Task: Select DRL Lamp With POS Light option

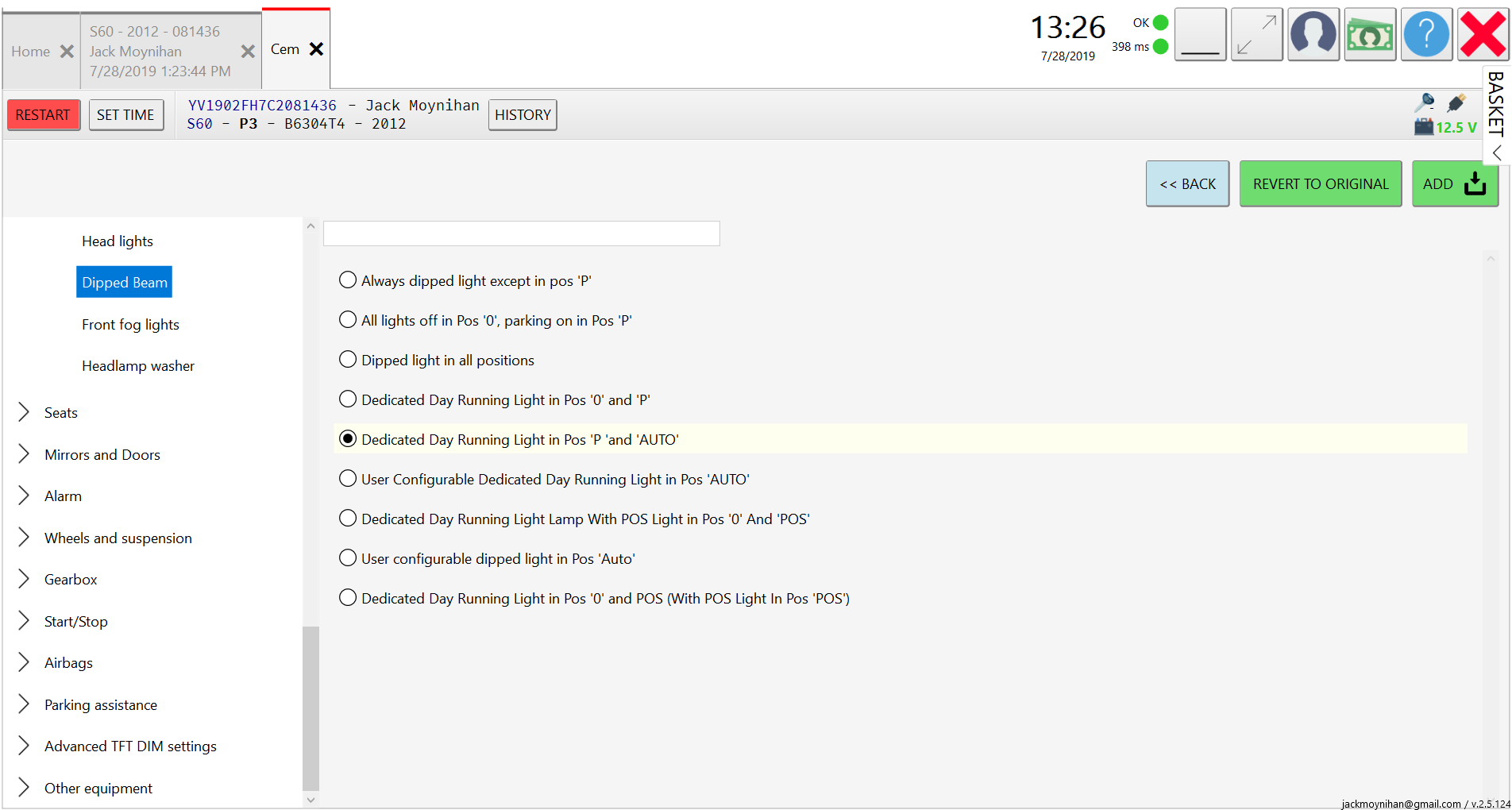Action: 347,519
